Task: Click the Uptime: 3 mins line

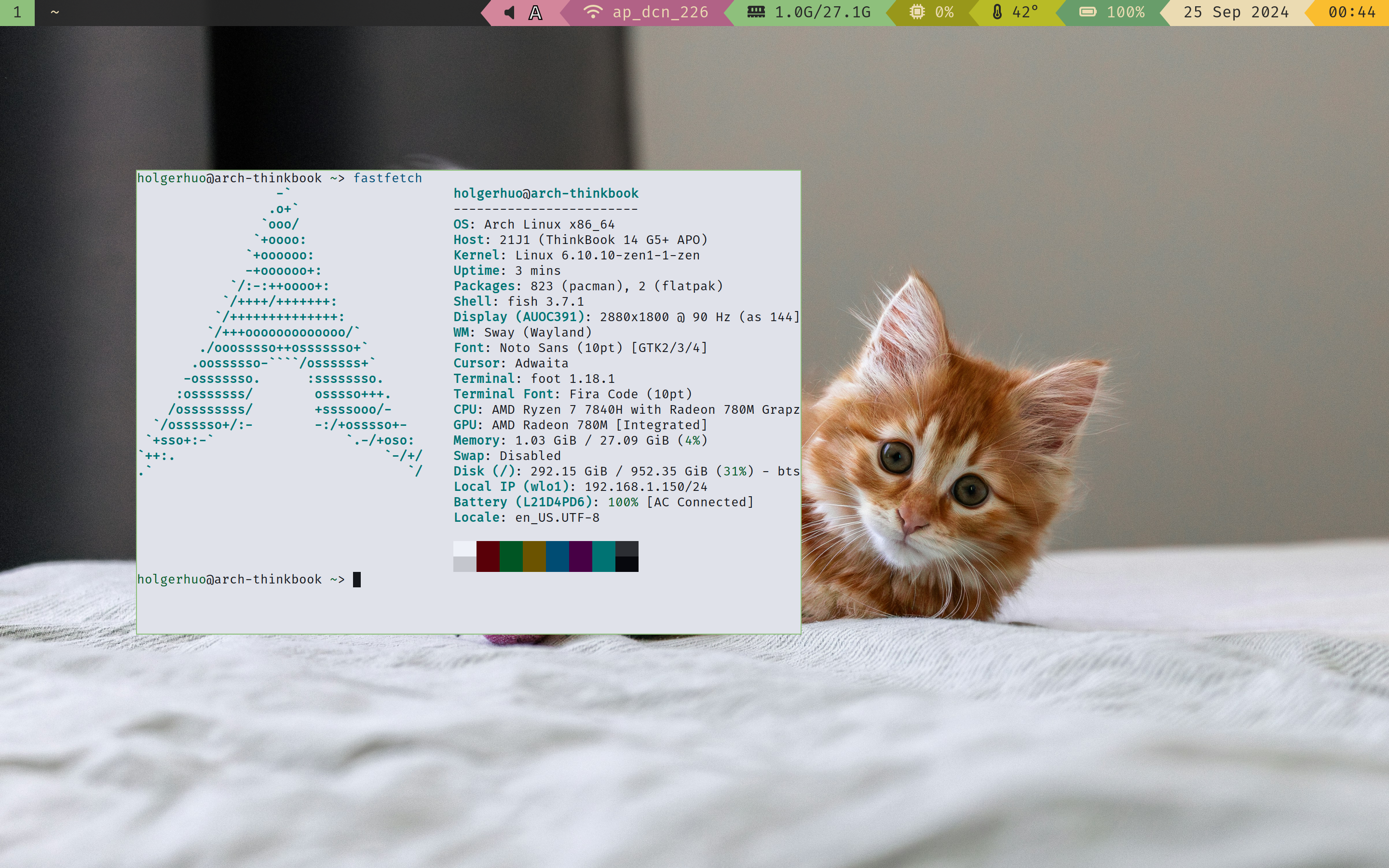Action: 507,271
